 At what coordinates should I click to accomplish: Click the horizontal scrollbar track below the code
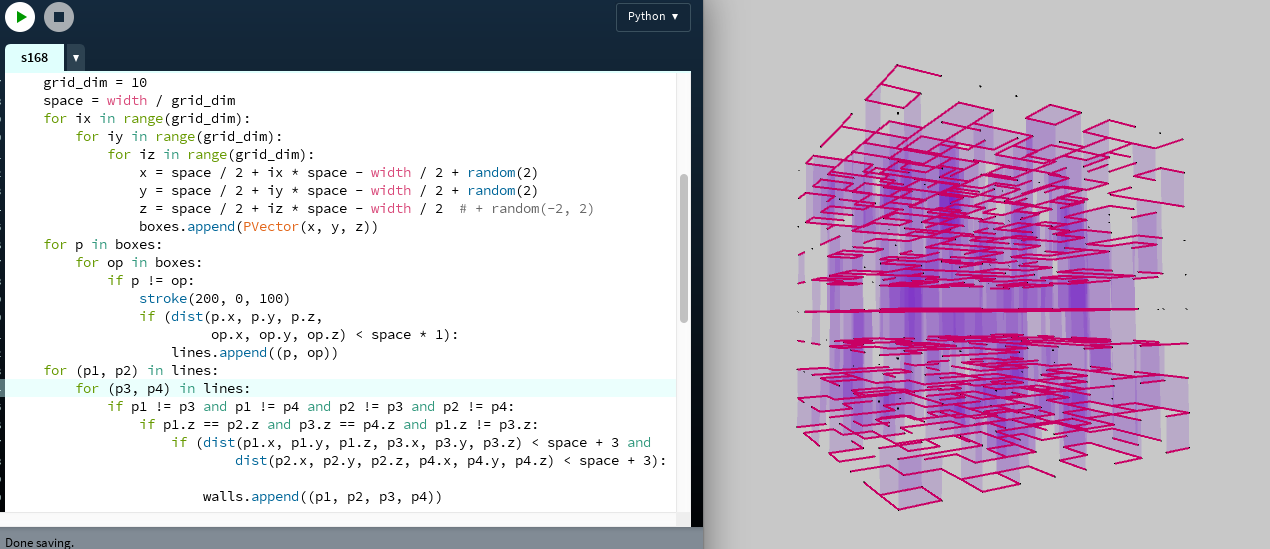340,519
